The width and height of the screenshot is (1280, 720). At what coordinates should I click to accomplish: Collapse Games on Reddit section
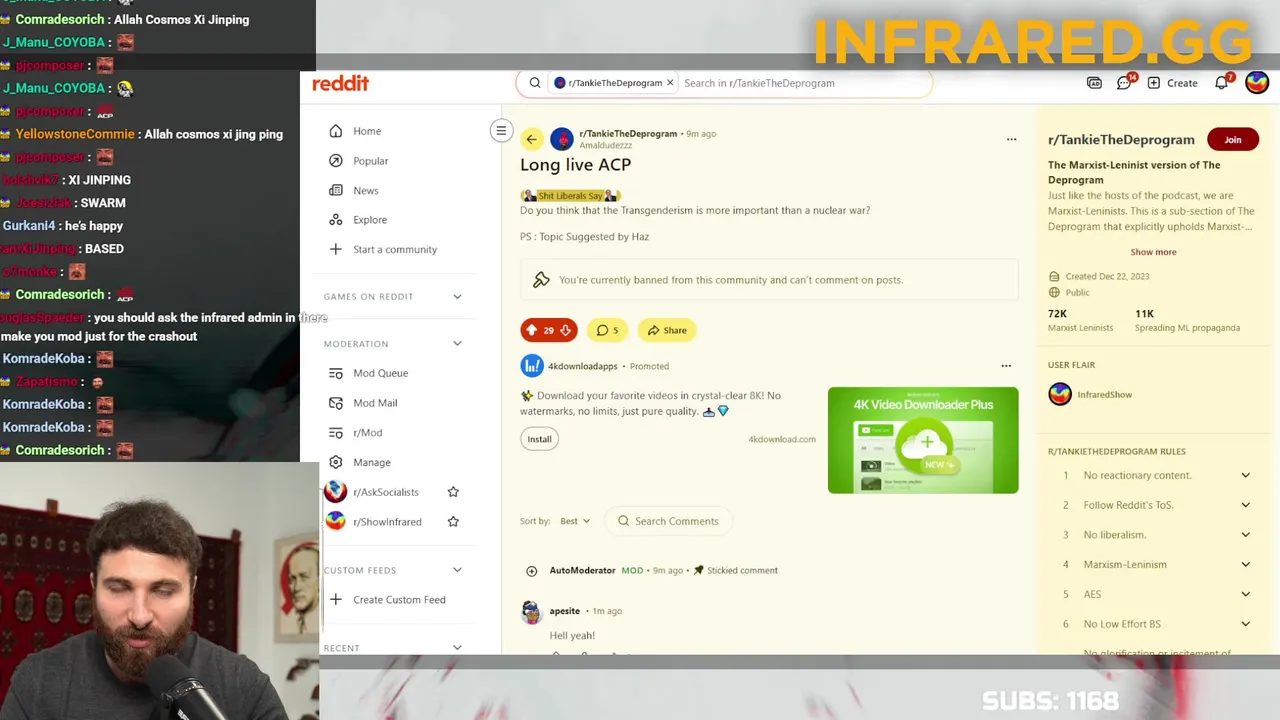click(x=457, y=296)
